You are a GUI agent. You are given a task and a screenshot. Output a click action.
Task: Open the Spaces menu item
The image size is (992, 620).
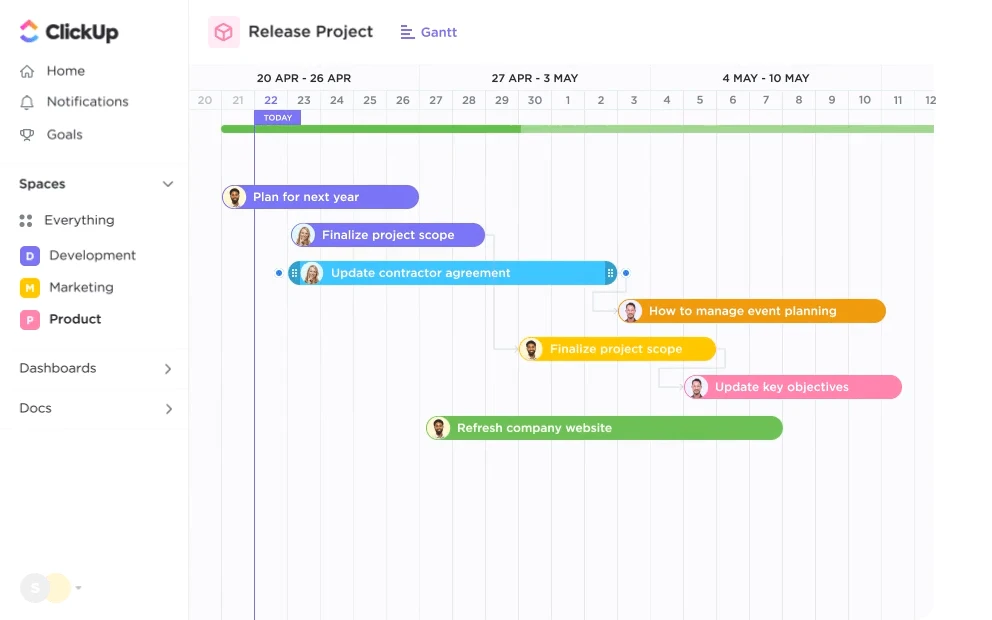[x=41, y=184]
